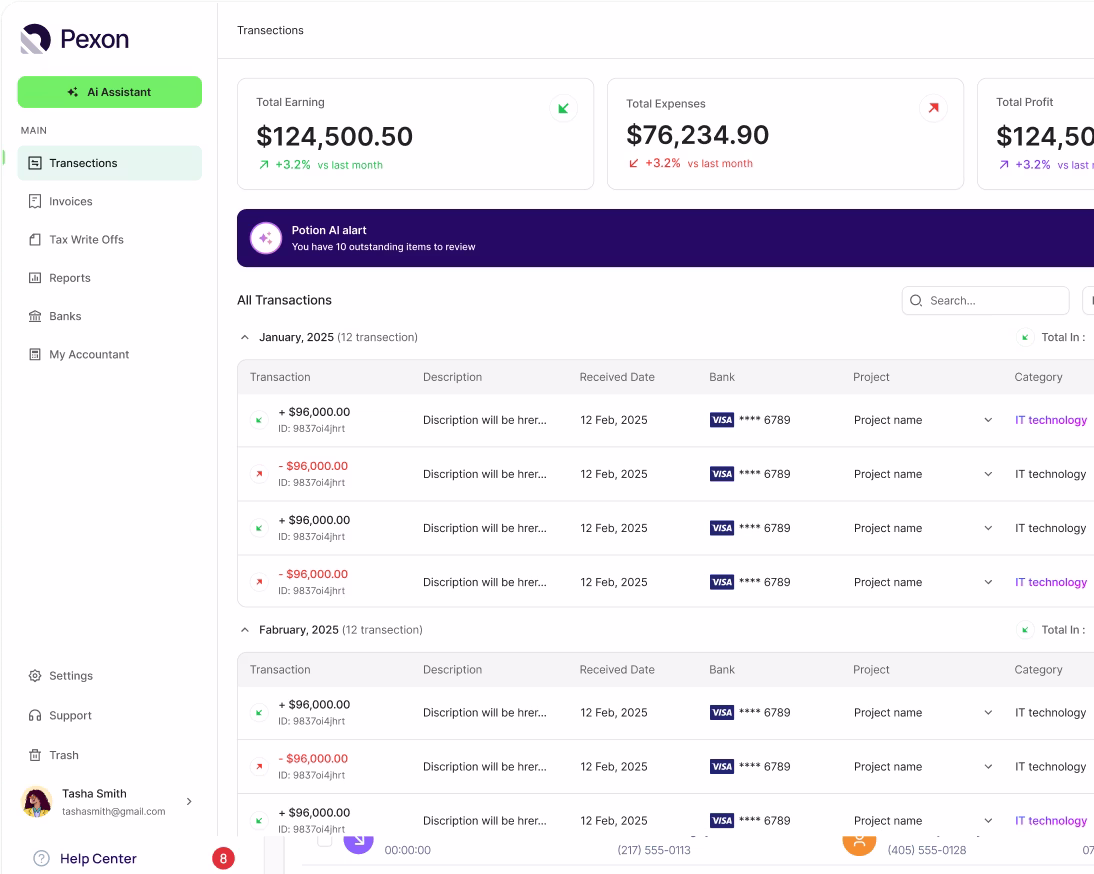This screenshot has height=874, width=1094.
Task: Click Transaction header in January table
Action: (280, 377)
